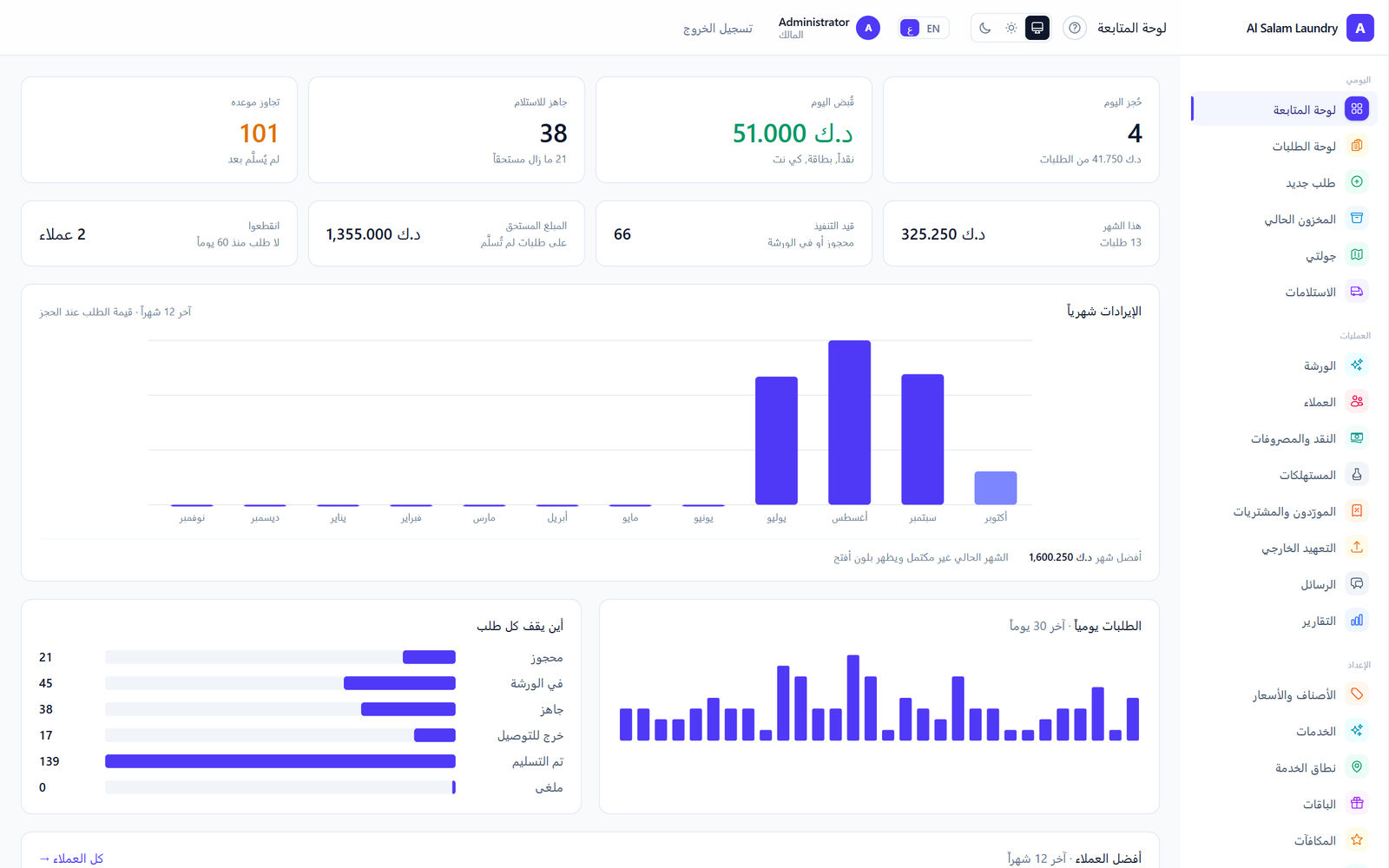1389x868 pixels.
Task: Click Al Salam Laundry logo badge
Action: pos(1360,28)
